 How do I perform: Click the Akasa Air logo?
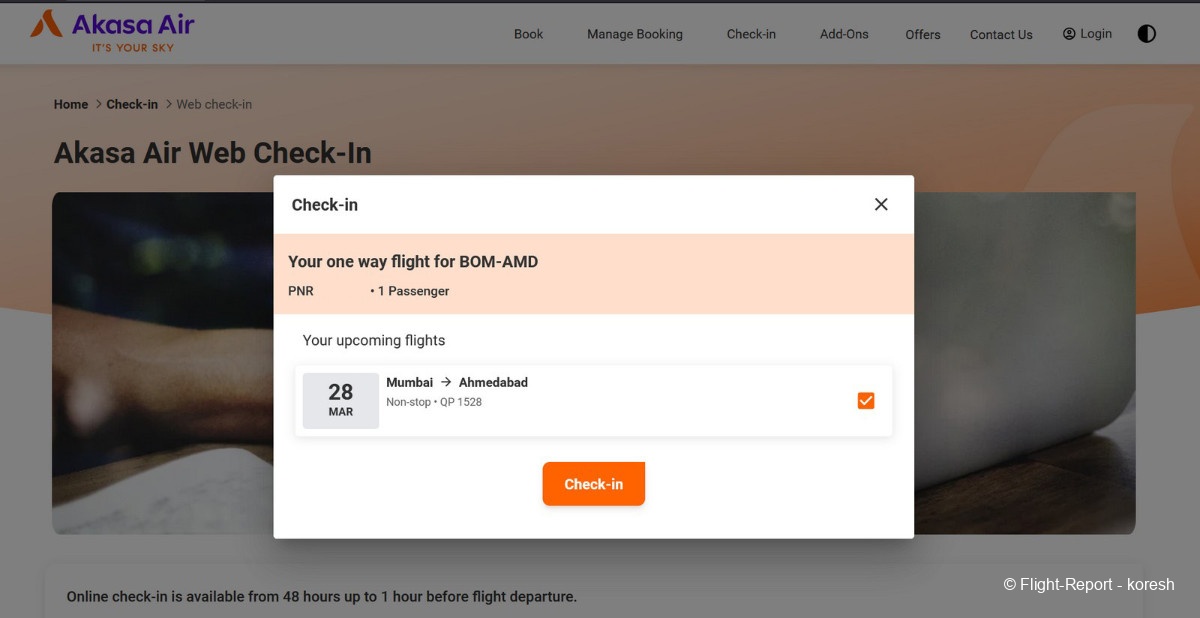tap(112, 31)
